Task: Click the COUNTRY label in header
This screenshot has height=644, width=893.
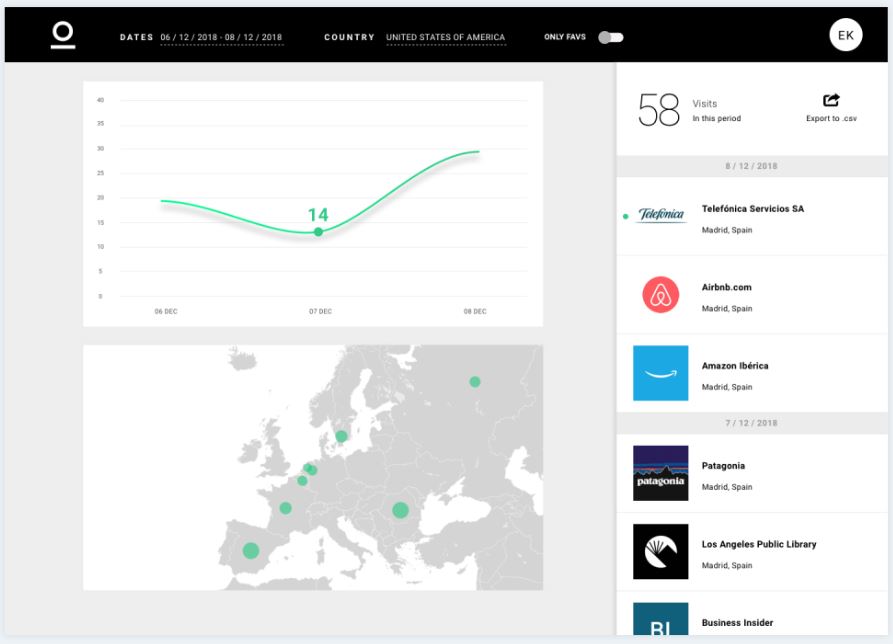Action: tap(350, 38)
